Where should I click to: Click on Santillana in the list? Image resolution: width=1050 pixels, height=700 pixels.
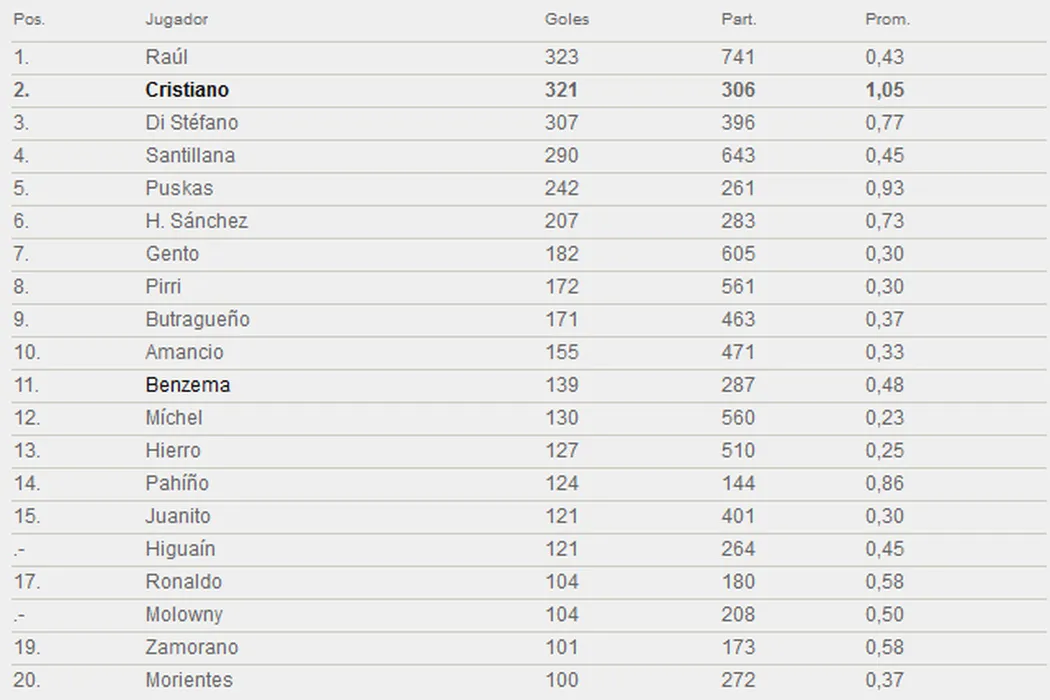point(190,156)
